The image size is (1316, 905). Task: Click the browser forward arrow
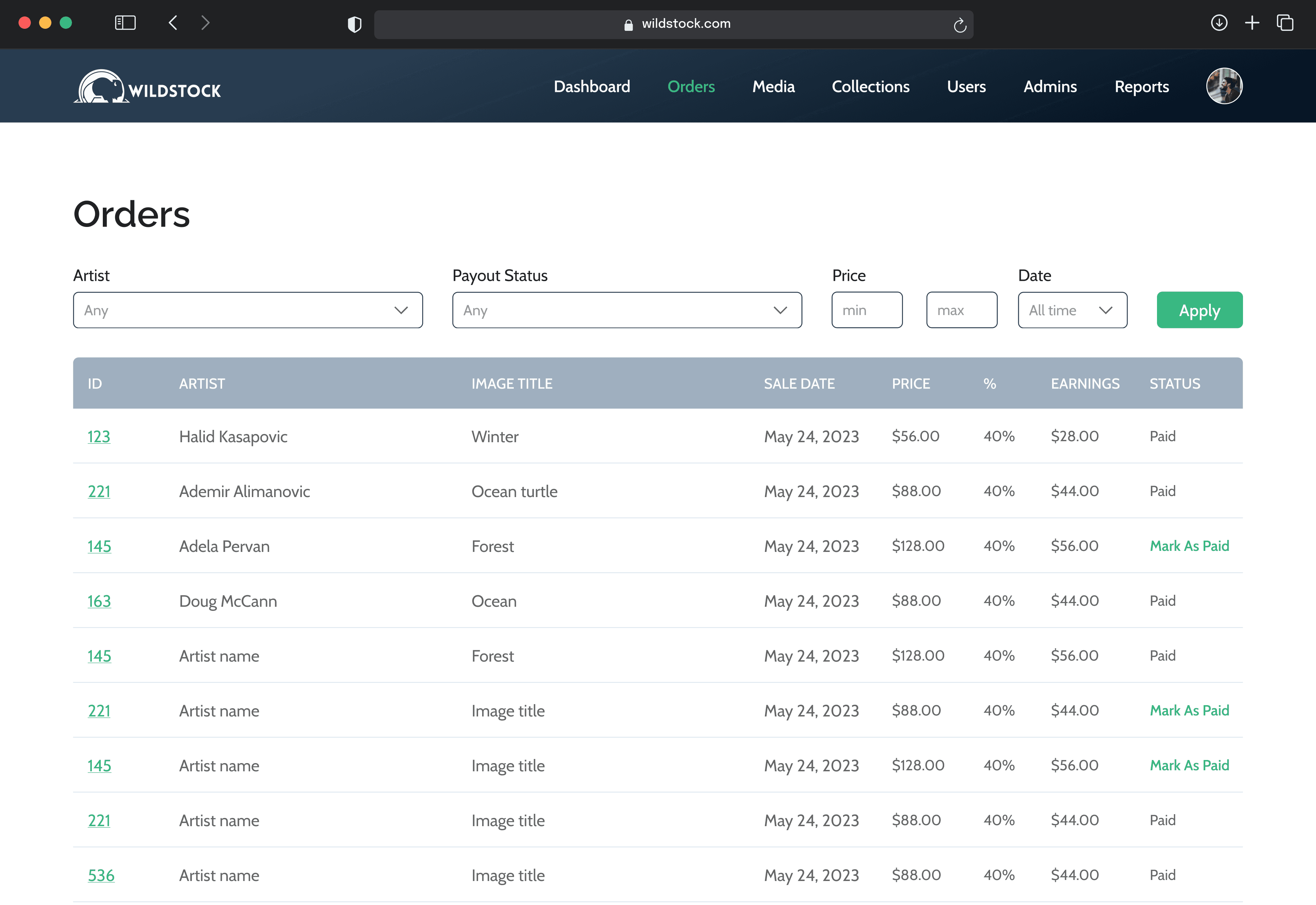pos(205,23)
